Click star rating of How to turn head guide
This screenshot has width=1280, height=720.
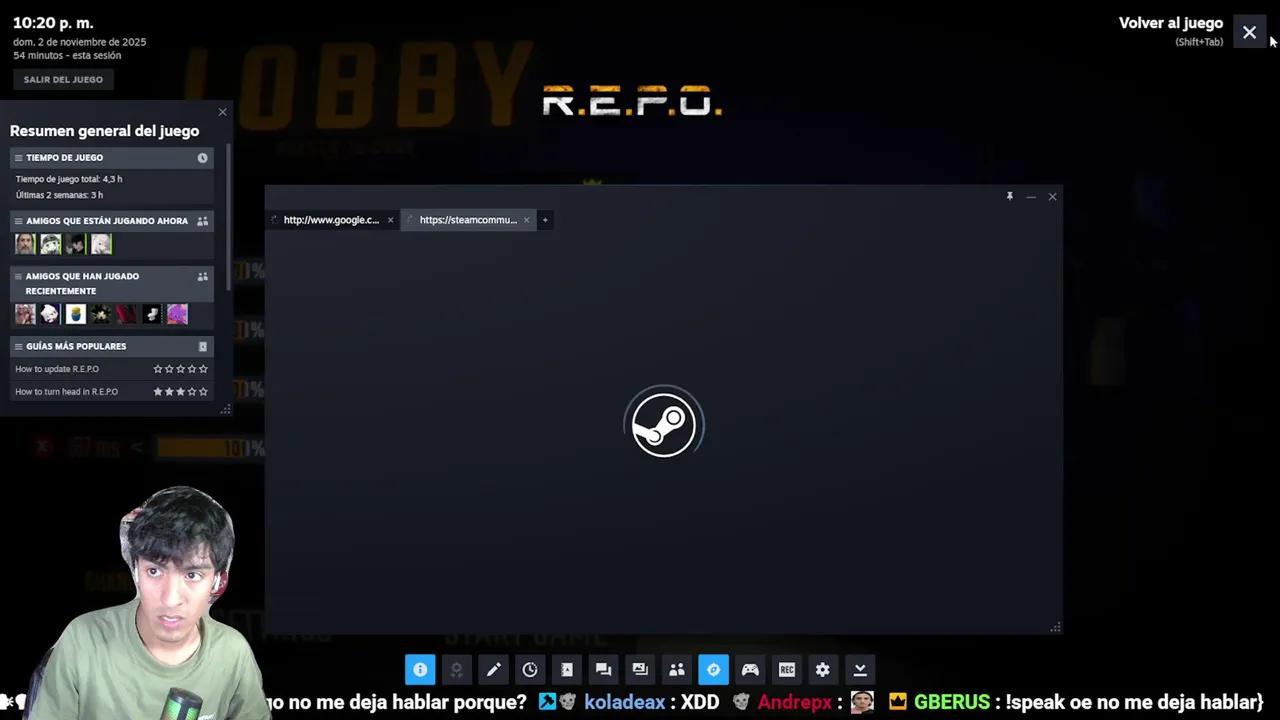coord(180,392)
